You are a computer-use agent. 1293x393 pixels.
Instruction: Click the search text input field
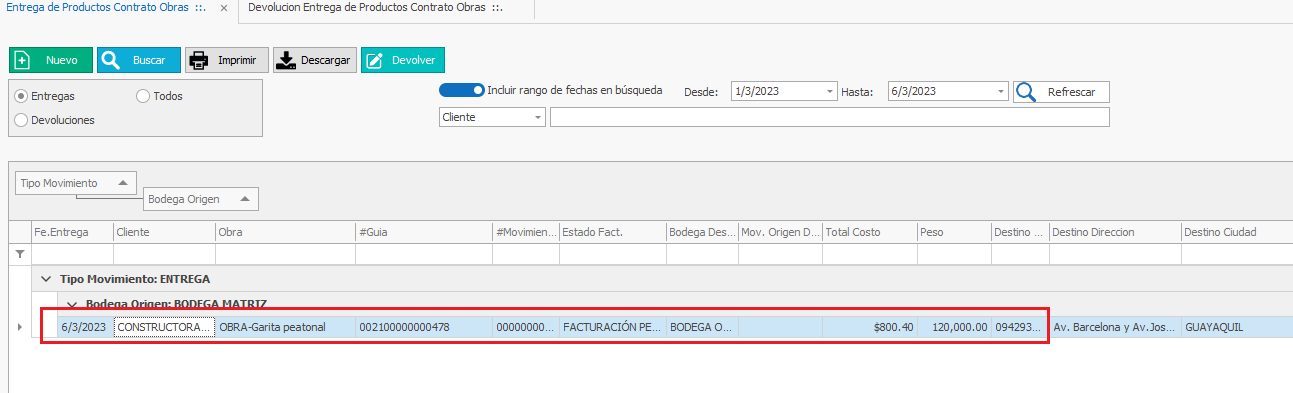829,117
